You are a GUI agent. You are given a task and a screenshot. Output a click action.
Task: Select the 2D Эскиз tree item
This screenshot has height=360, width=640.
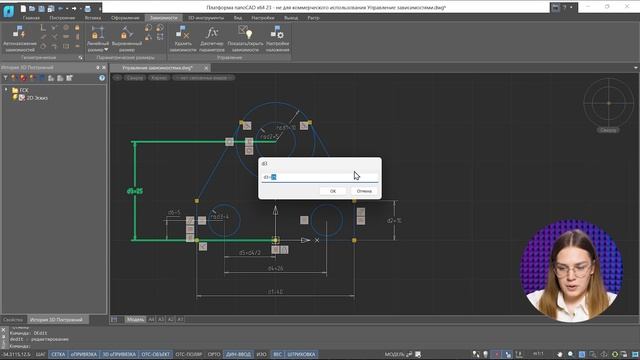pos(37,98)
